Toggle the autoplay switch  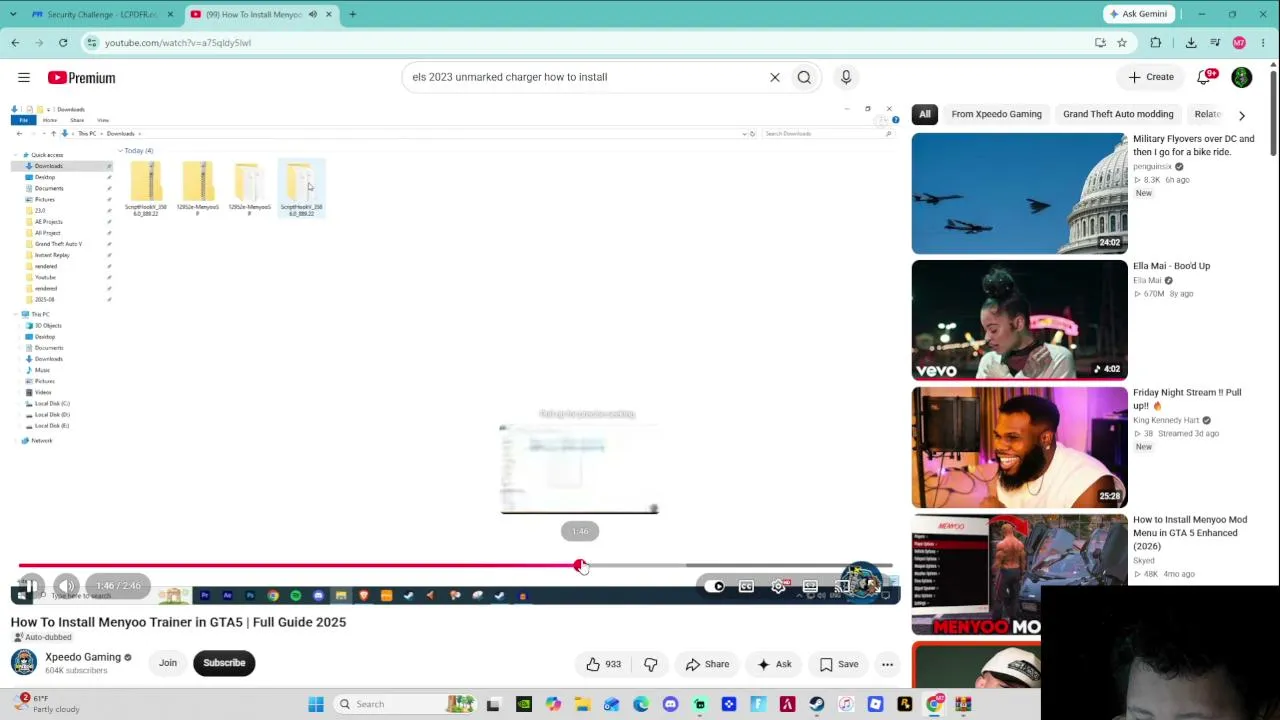(715, 587)
